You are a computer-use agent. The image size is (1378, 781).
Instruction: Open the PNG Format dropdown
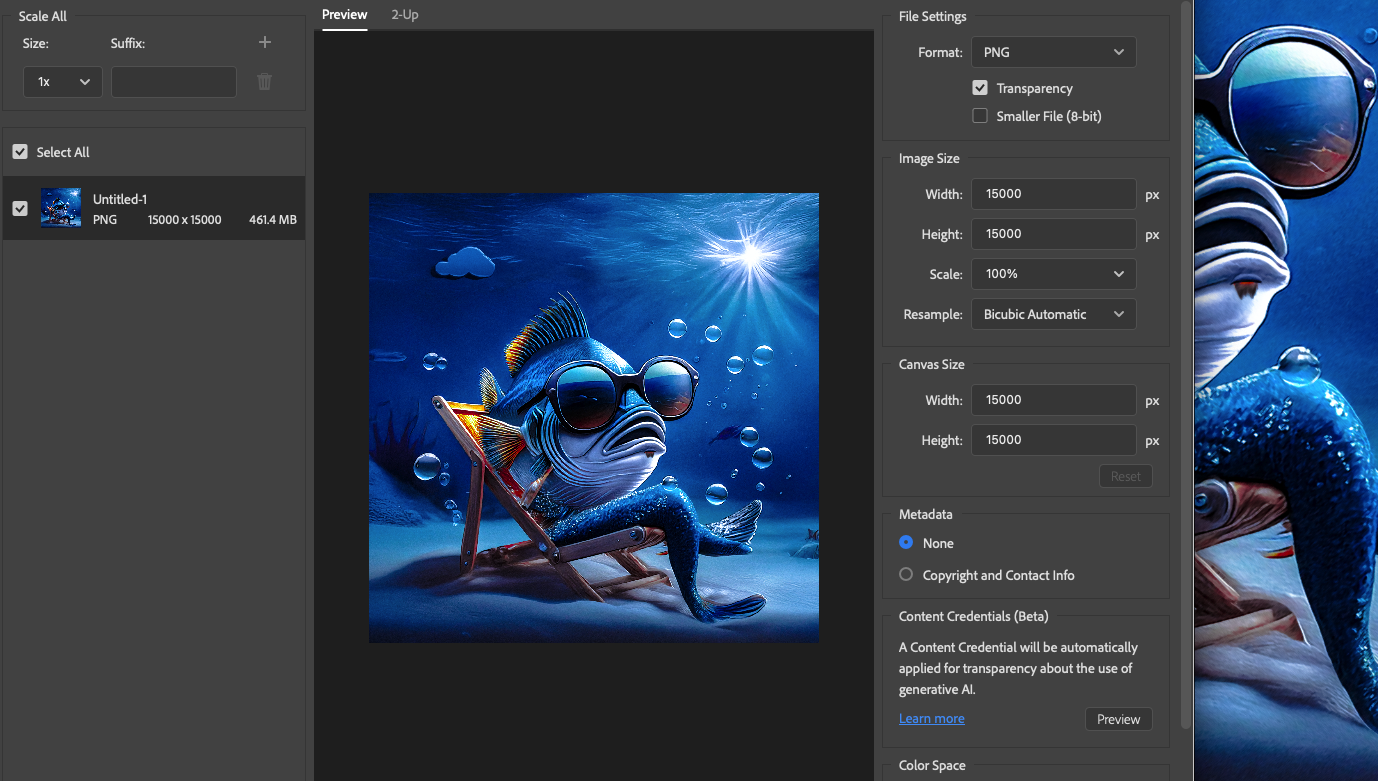point(1053,52)
